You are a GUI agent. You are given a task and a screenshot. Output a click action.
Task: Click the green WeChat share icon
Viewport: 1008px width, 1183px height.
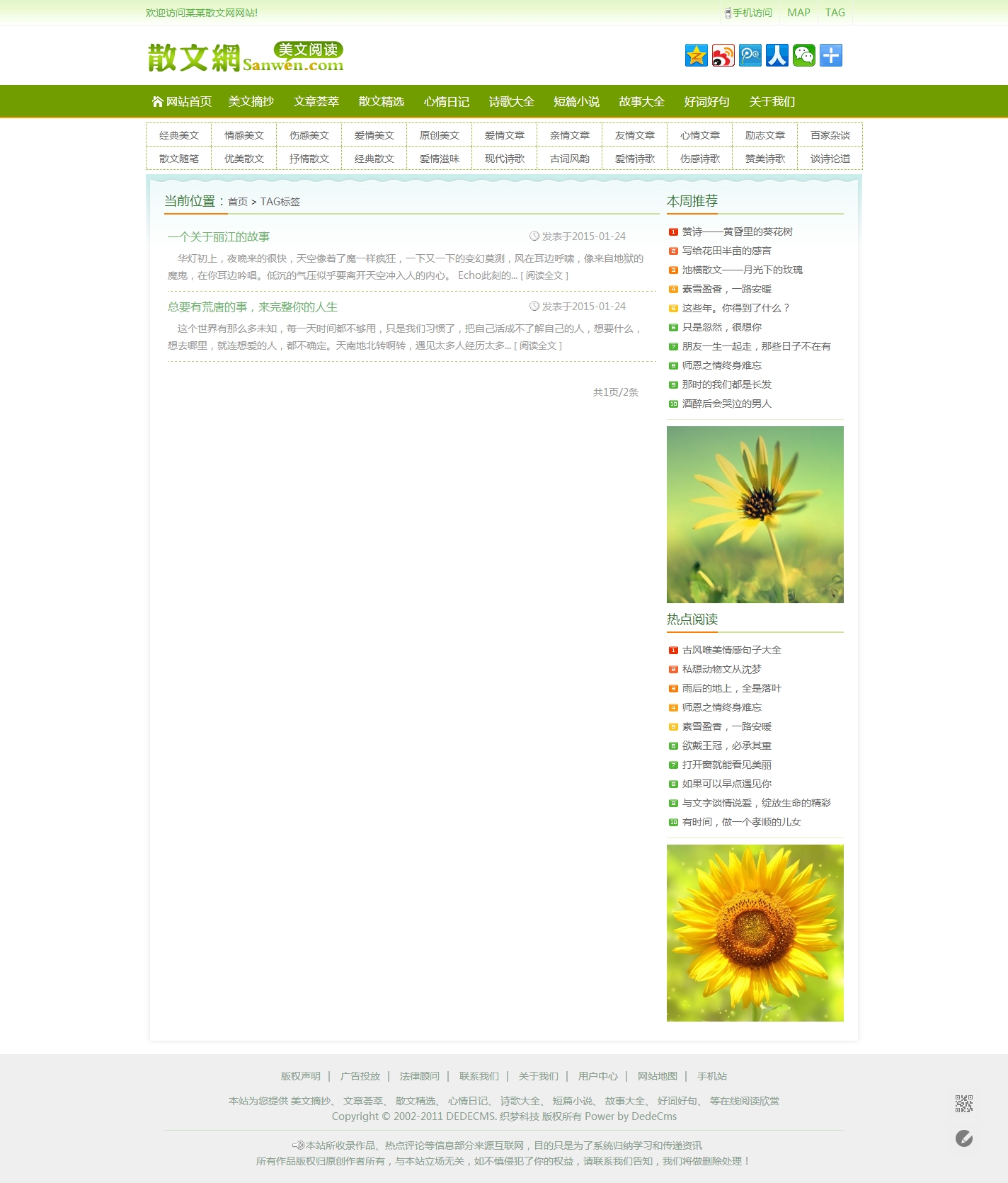pyautogui.click(x=803, y=55)
